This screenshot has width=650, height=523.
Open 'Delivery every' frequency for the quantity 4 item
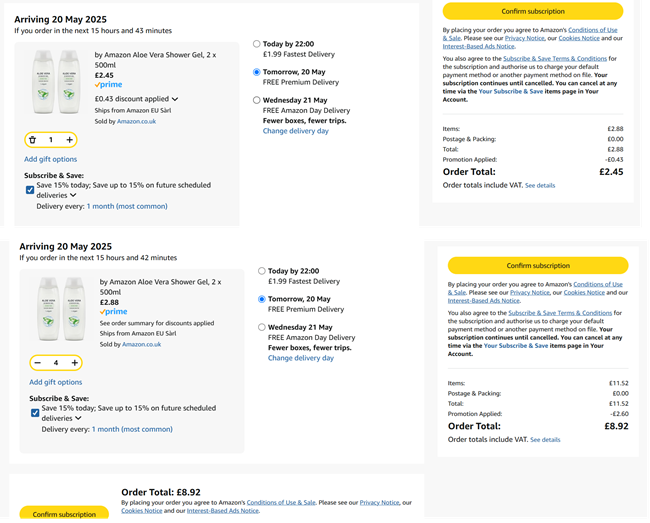pos(132,429)
